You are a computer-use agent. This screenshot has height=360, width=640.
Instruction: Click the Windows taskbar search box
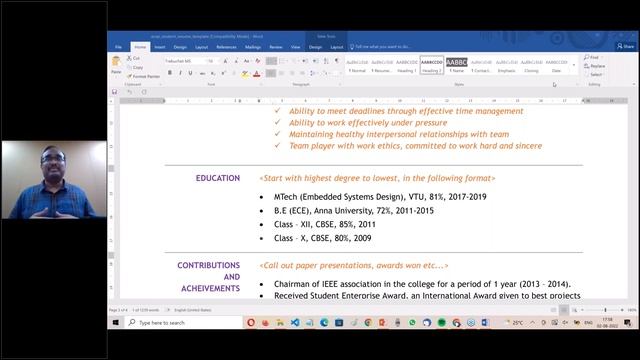[x=183, y=322]
